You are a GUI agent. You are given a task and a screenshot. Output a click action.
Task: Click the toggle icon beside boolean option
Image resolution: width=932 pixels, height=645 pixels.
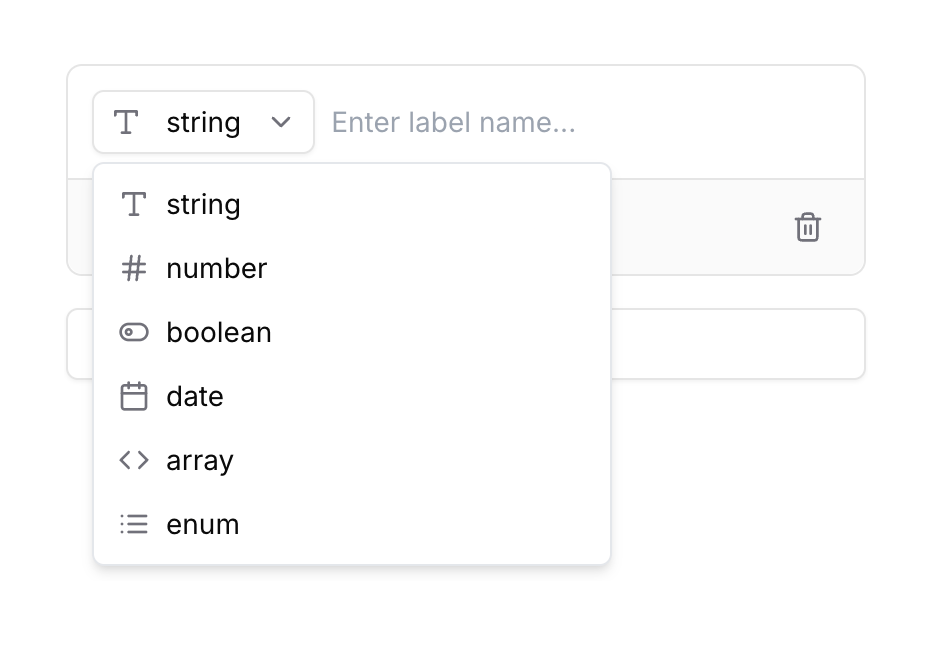point(133,332)
